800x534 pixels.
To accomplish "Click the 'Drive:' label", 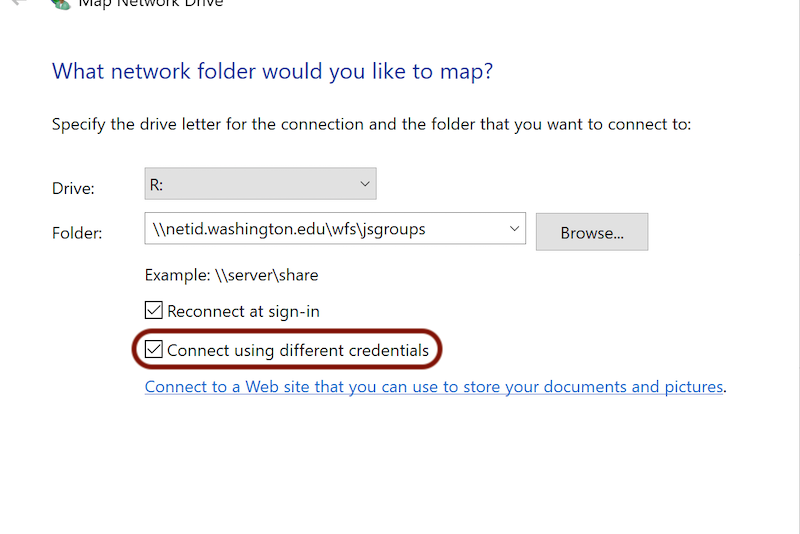I will point(73,188).
